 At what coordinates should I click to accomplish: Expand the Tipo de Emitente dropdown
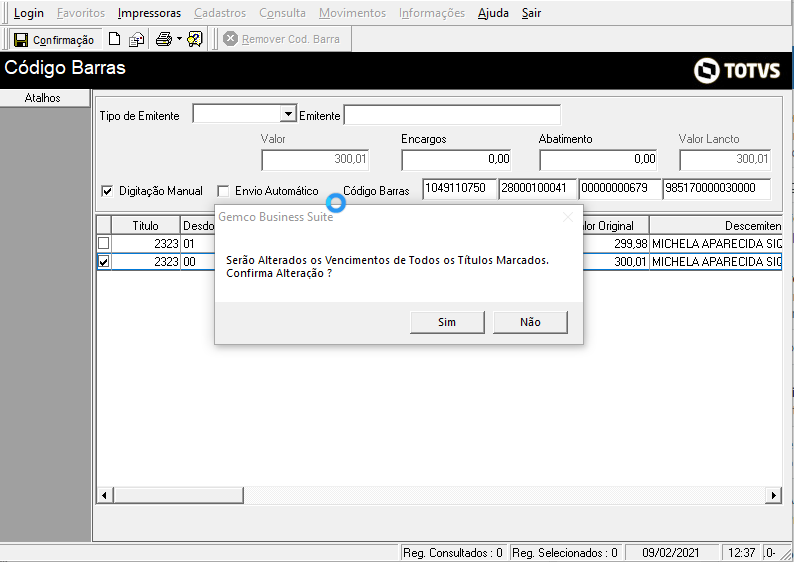(288, 114)
